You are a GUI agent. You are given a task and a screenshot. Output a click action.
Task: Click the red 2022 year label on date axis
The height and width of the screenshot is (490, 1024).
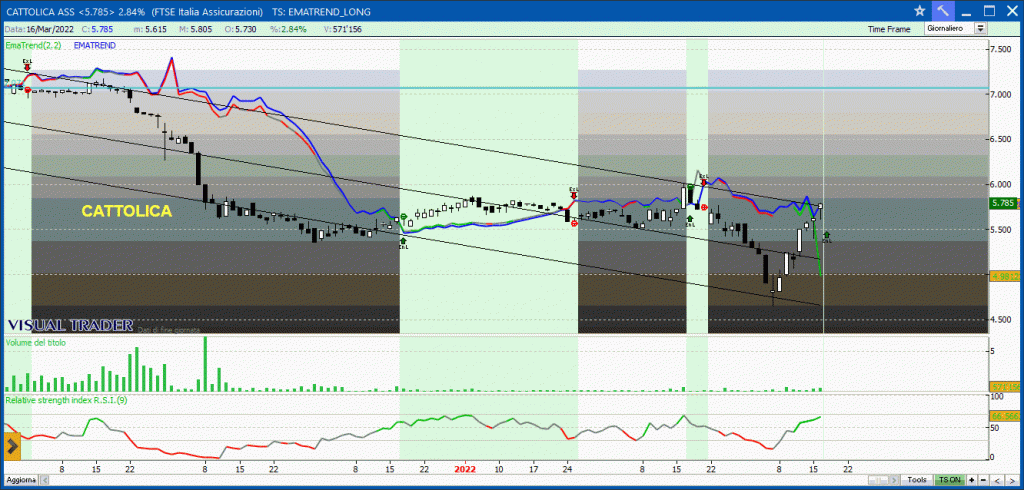464,468
